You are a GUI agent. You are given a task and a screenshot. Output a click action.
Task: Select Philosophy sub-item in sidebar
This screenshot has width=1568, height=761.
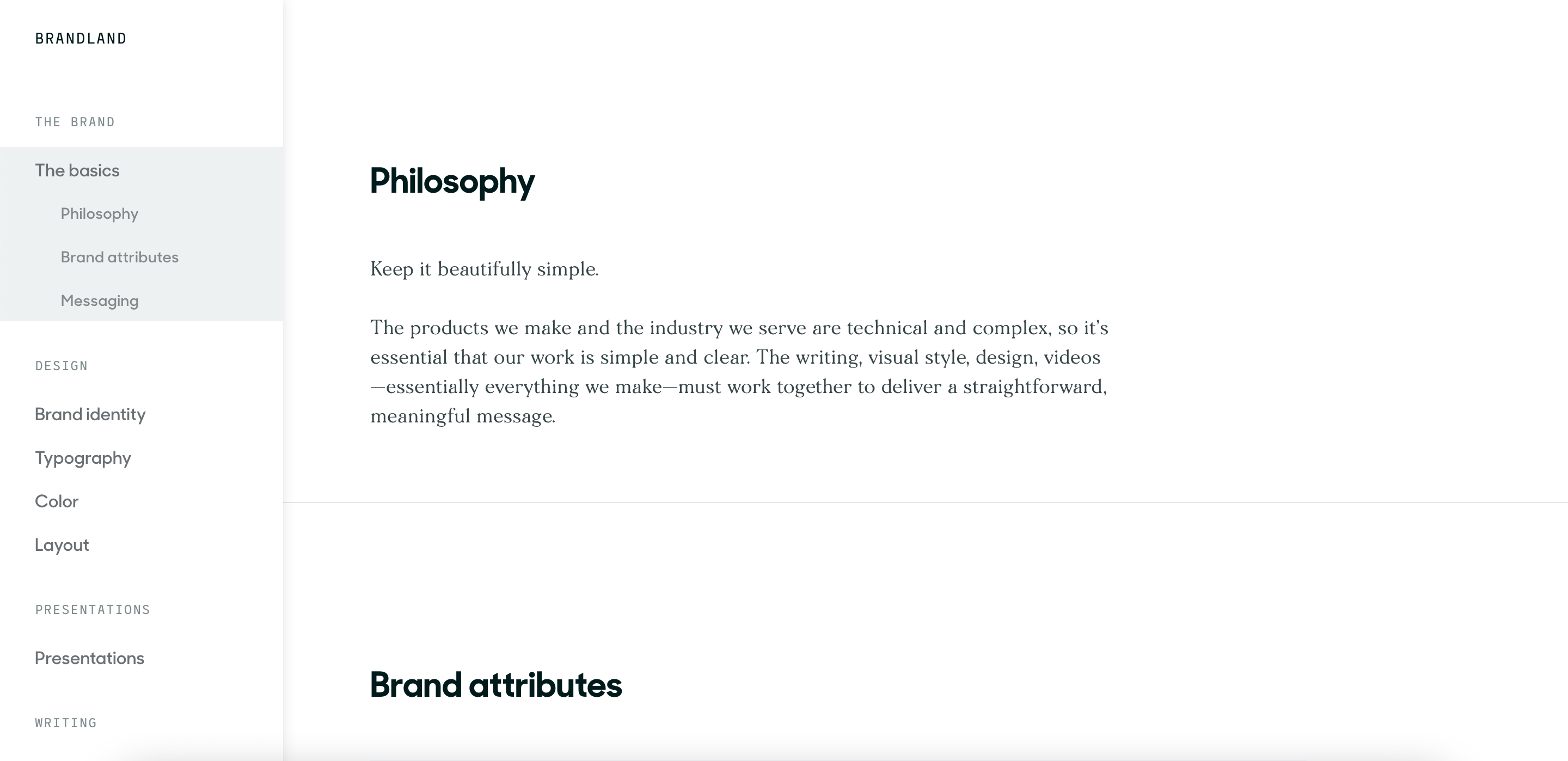click(x=99, y=214)
